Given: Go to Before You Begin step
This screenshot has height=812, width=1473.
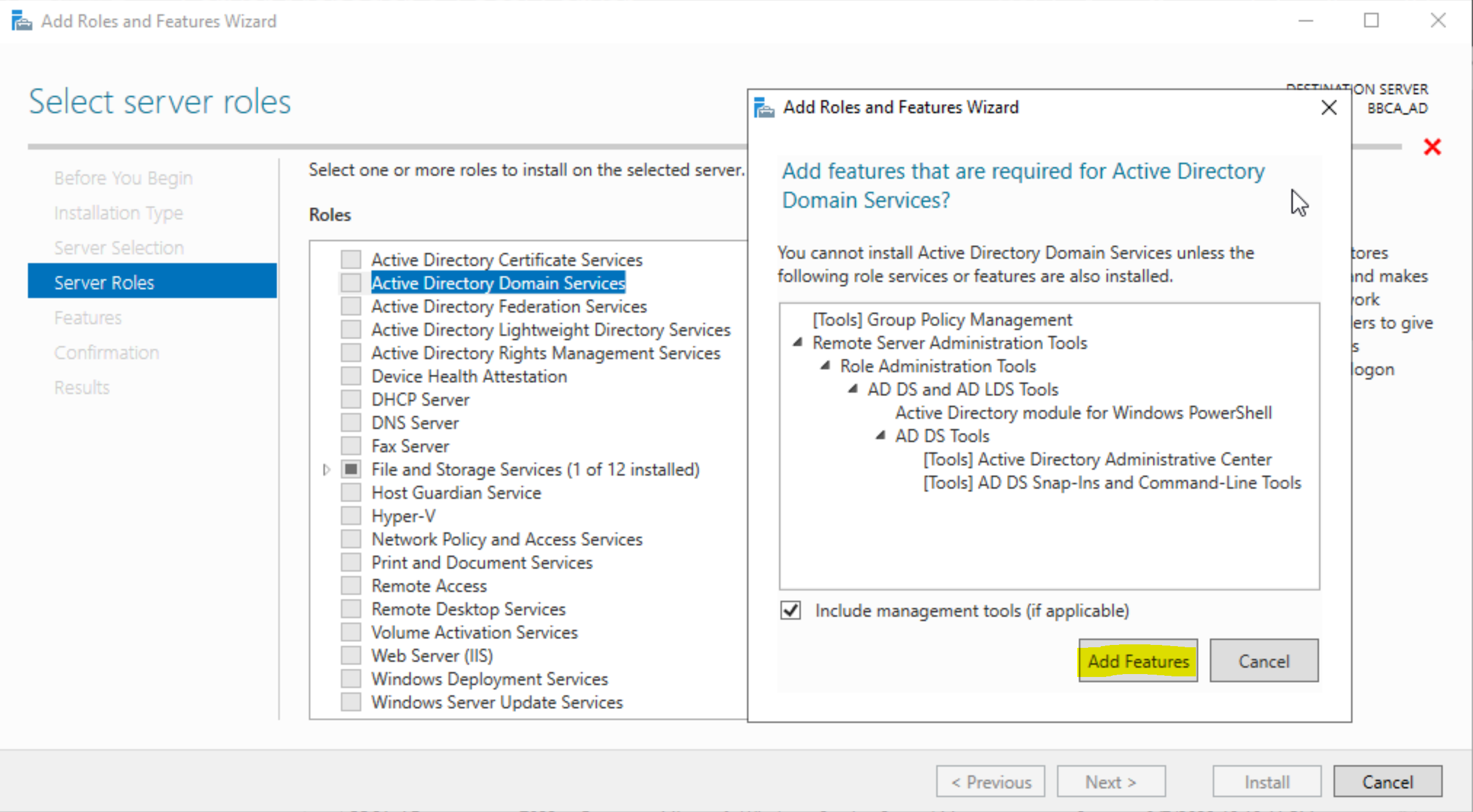Looking at the screenshot, I should point(123,178).
